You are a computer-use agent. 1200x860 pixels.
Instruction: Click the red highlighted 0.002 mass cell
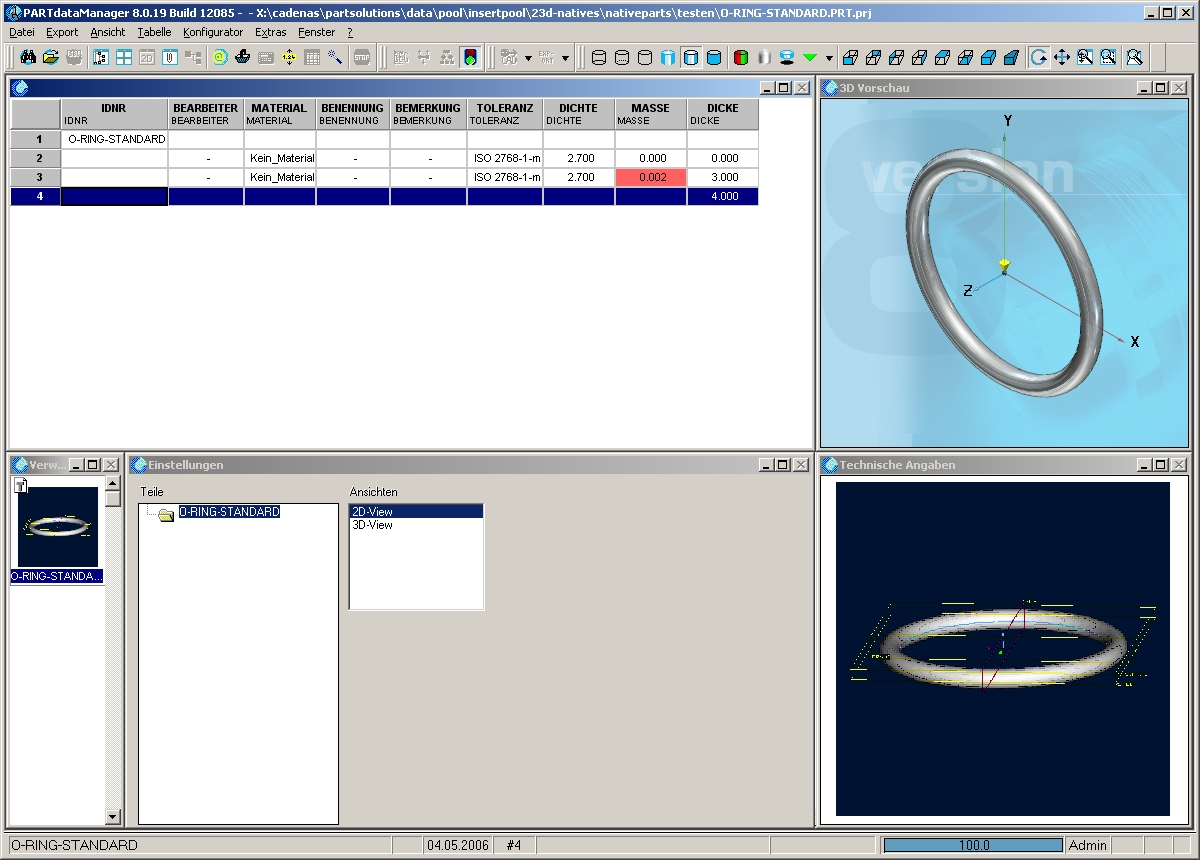pyautogui.click(x=651, y=177)
